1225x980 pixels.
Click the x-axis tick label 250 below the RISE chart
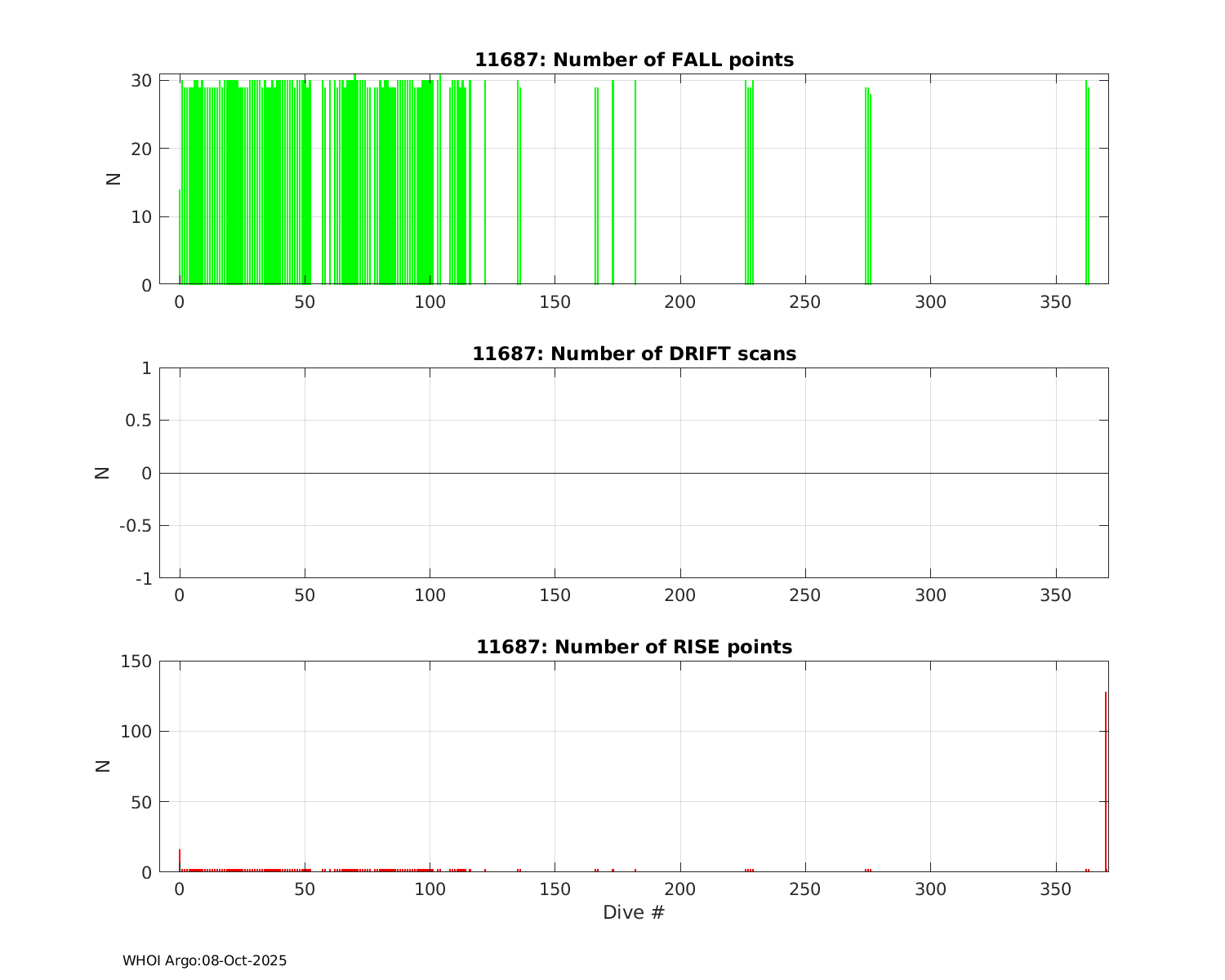(x=805, y=889)
